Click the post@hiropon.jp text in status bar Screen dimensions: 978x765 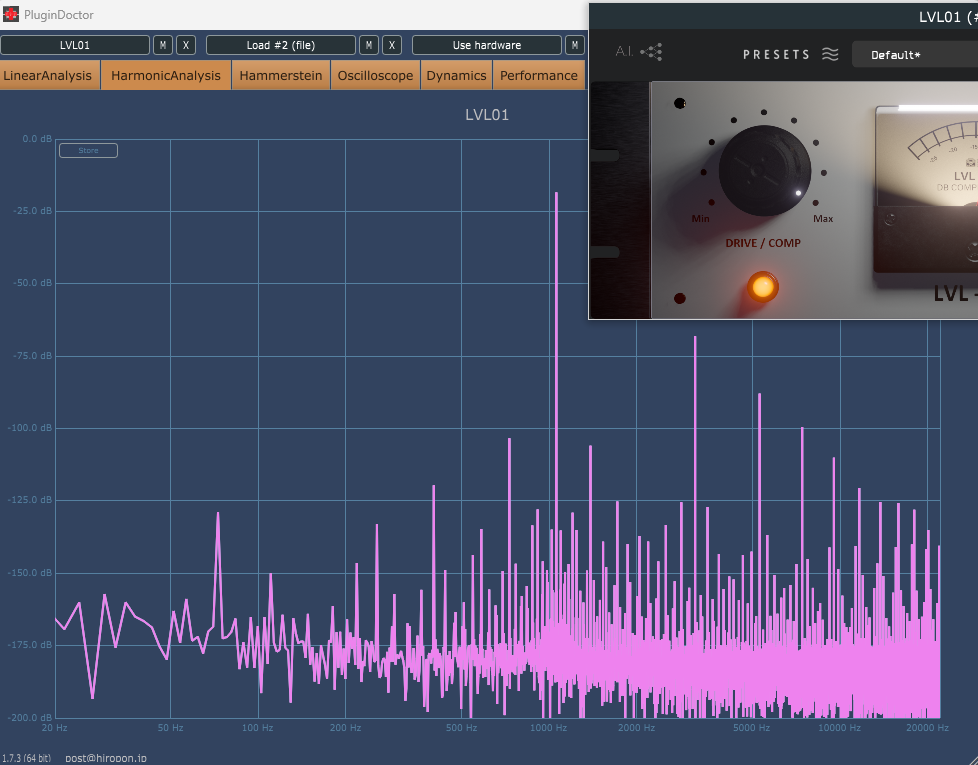point(106,758)
